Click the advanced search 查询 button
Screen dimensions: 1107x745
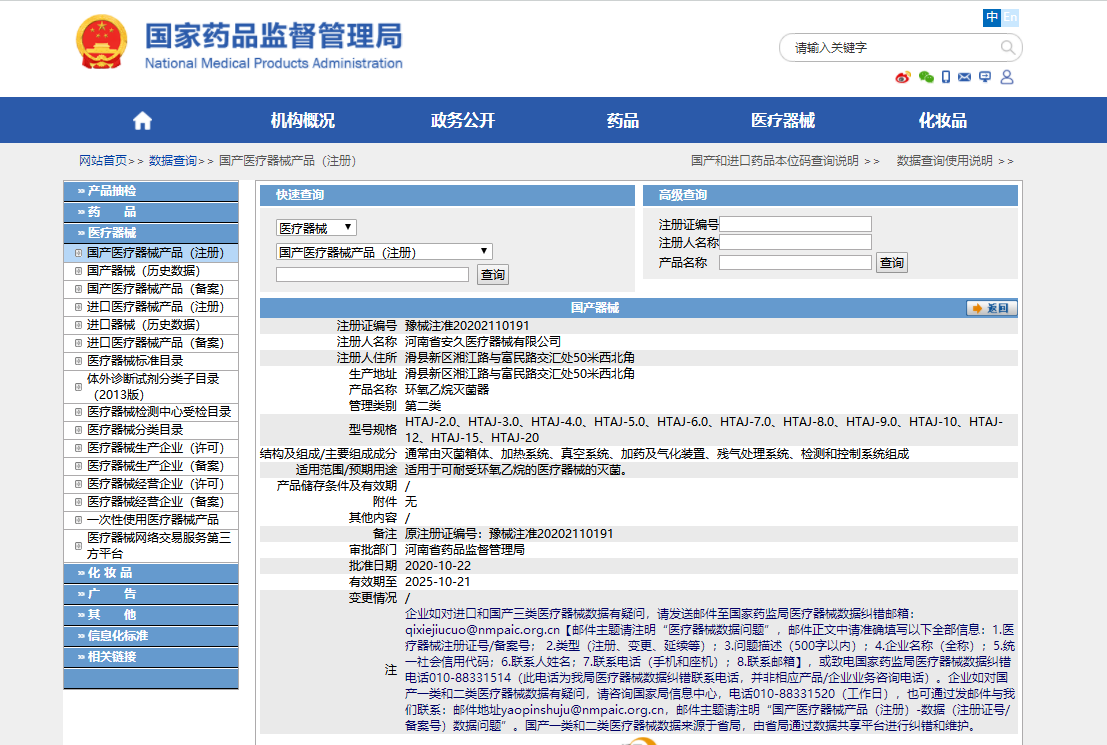(x=892, y=263)
